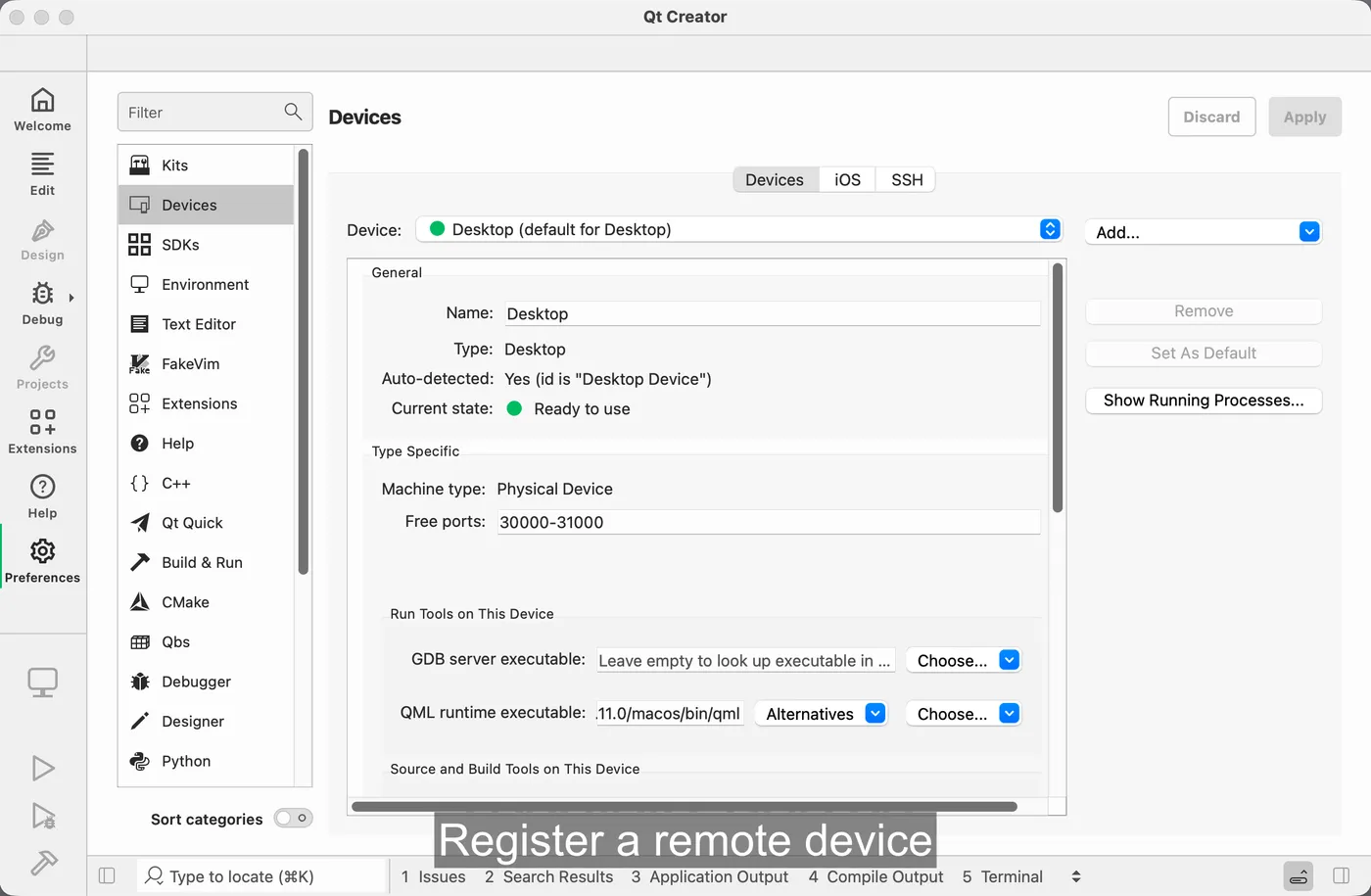Image resolution: width=1371 pixels, height=896 pixels.
Task: Open the Add... device dropdown
Action: [x=1204, y=232]
